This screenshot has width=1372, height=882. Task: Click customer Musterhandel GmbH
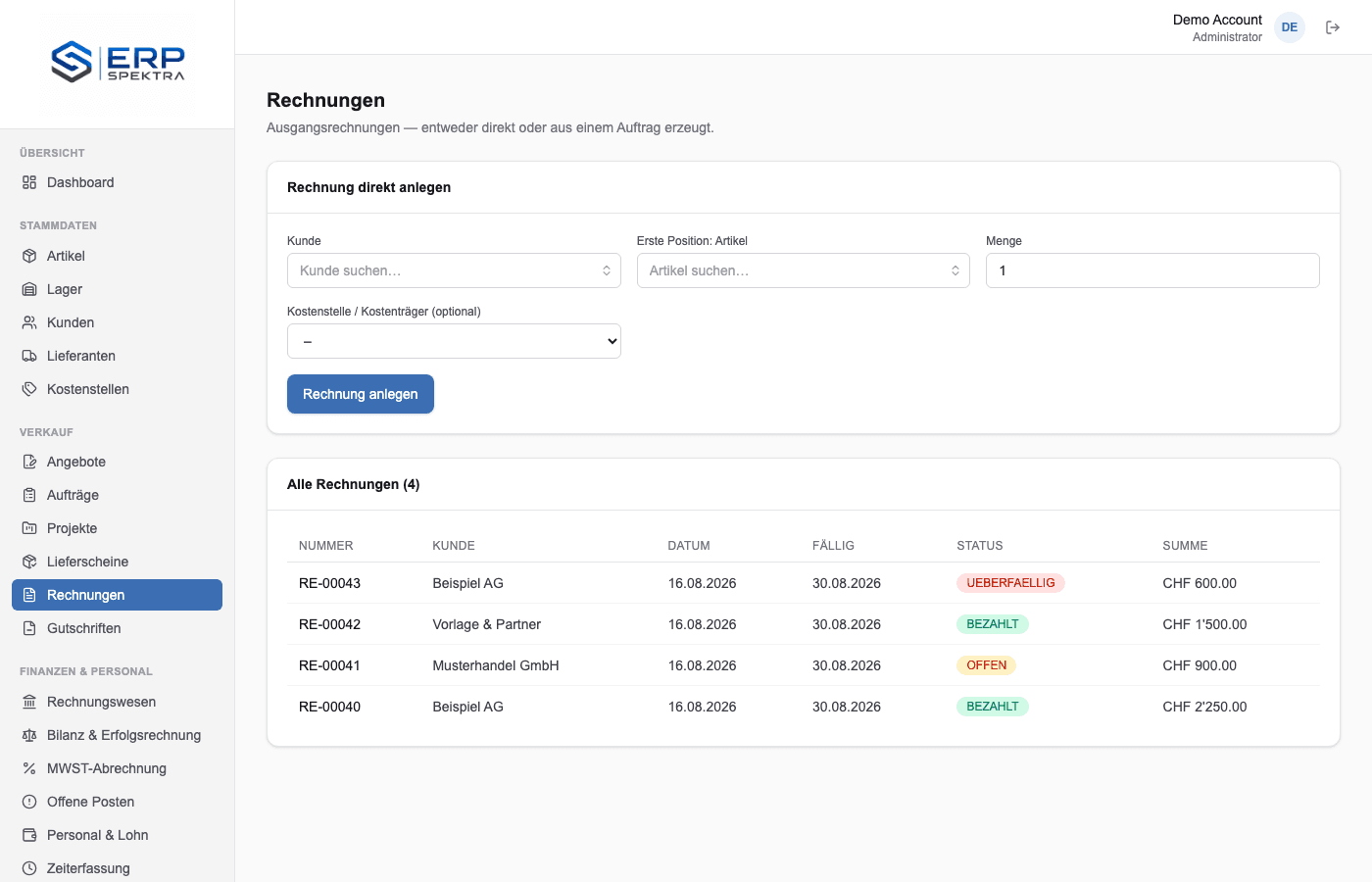click(x=496, y=665)
